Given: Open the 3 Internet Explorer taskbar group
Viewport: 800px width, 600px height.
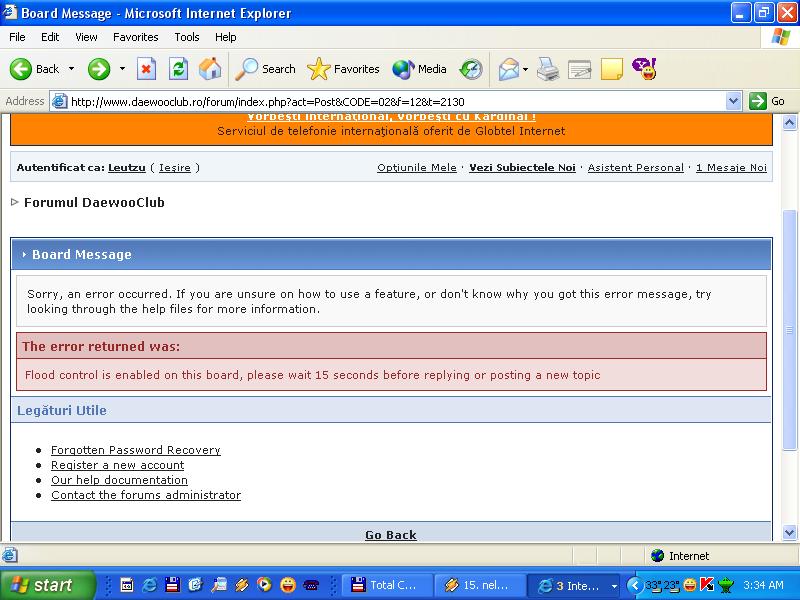Looking at the screenshot, I should point(574,585).
